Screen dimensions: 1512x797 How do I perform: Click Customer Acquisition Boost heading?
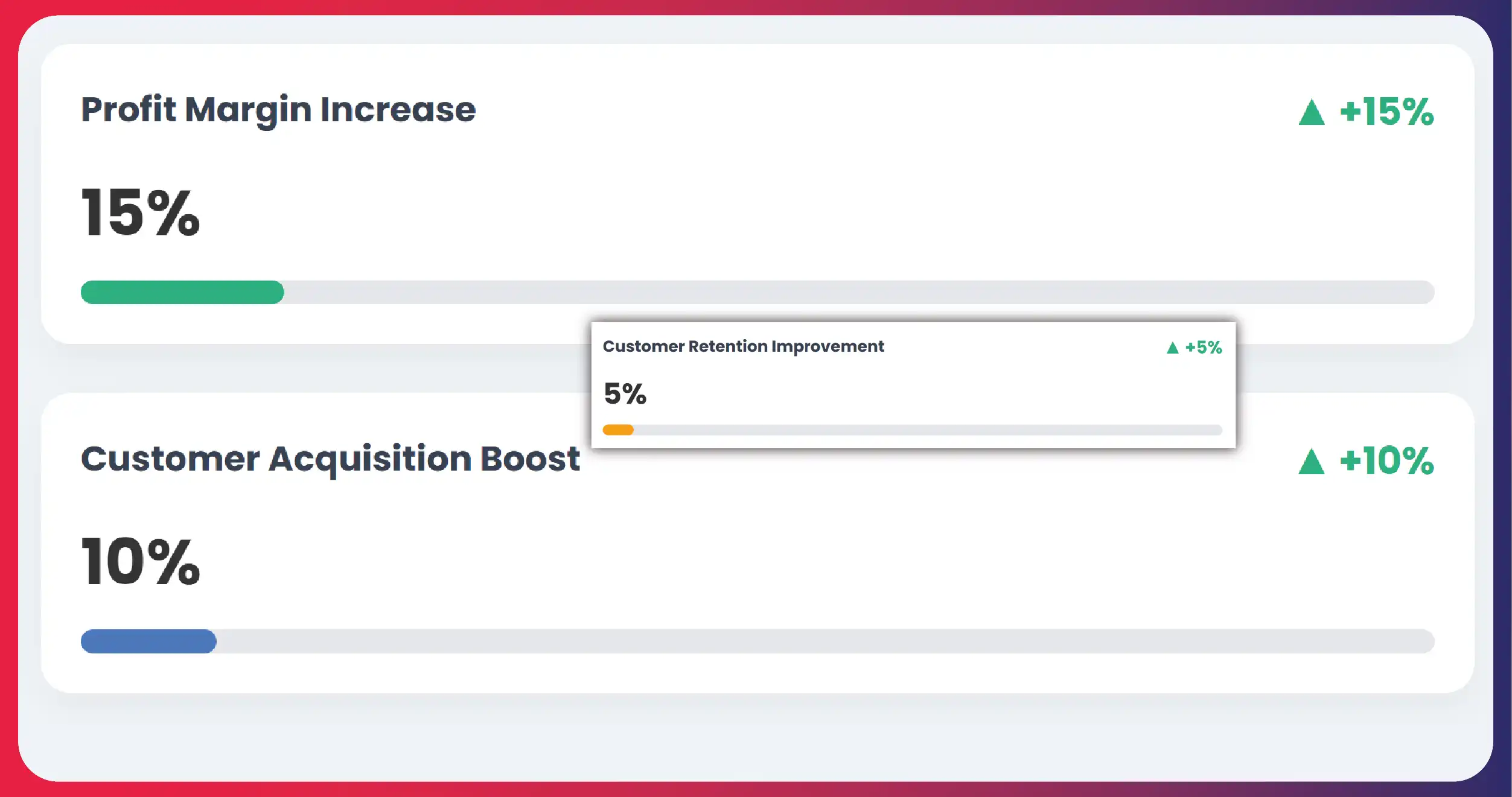coord(330,459)
